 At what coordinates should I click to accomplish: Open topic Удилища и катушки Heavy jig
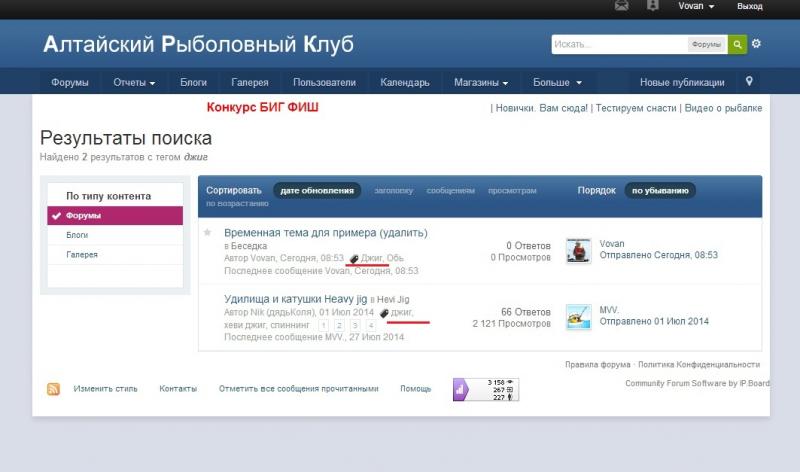point(296,299)
